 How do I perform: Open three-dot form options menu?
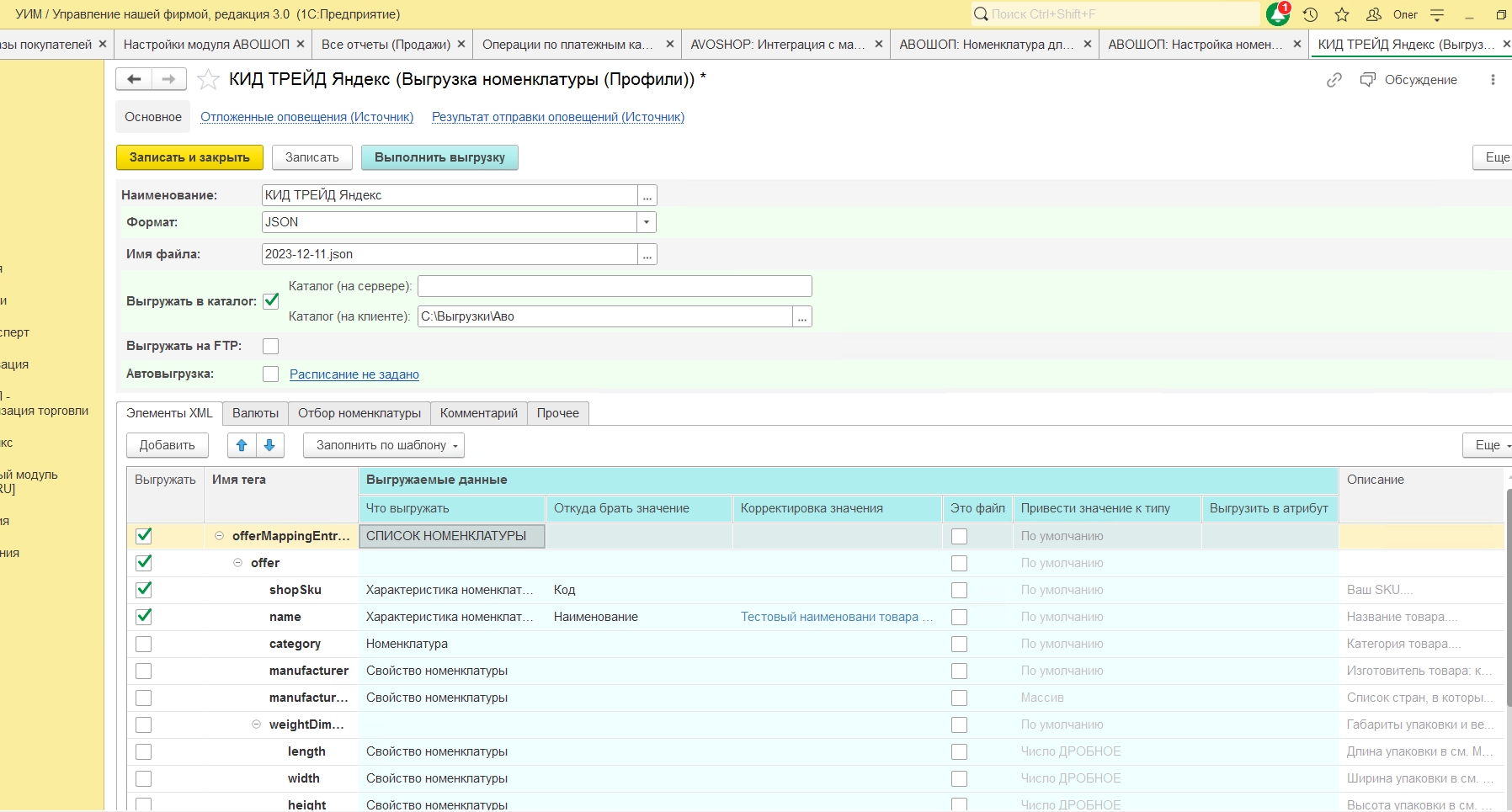(x=1493, y=80)
